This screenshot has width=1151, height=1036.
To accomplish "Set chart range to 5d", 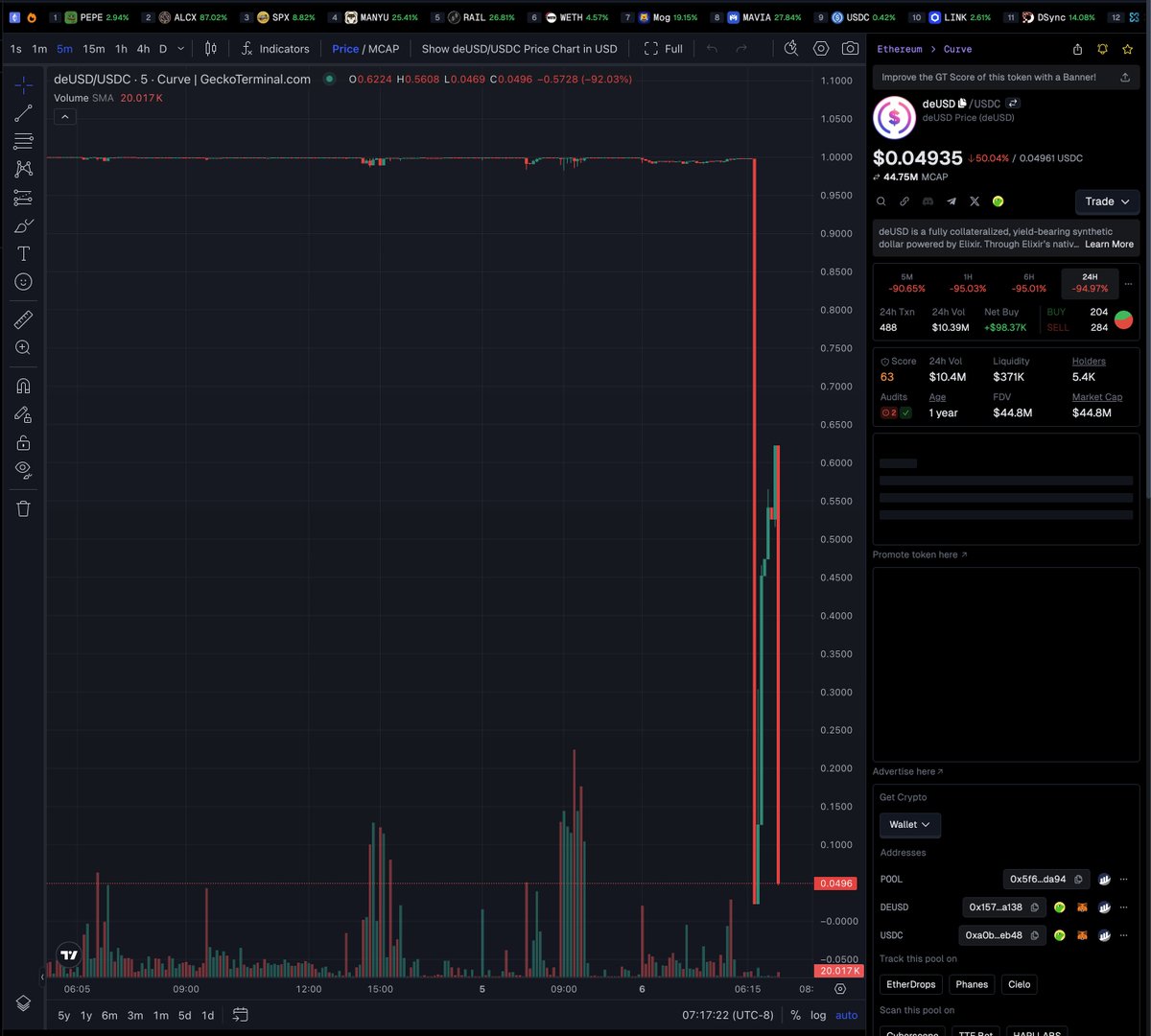I will tap(184, 1015).
